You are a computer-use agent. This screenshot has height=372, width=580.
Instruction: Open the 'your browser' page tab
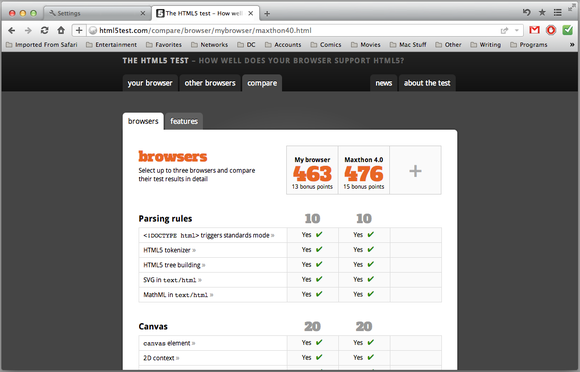[150, 83]
